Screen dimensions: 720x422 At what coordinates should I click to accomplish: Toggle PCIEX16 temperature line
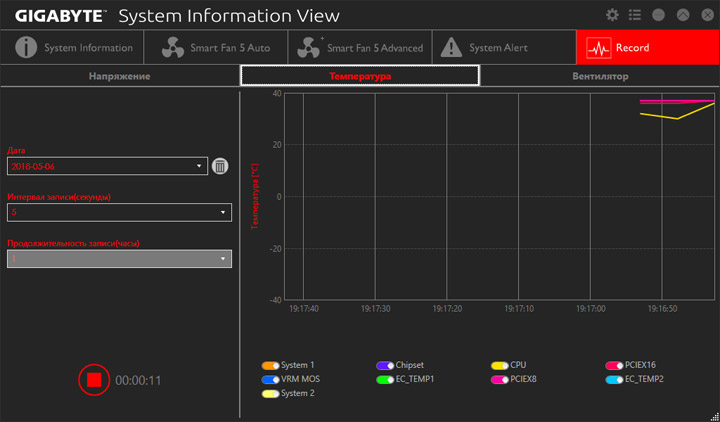click(x=614, y=366)
